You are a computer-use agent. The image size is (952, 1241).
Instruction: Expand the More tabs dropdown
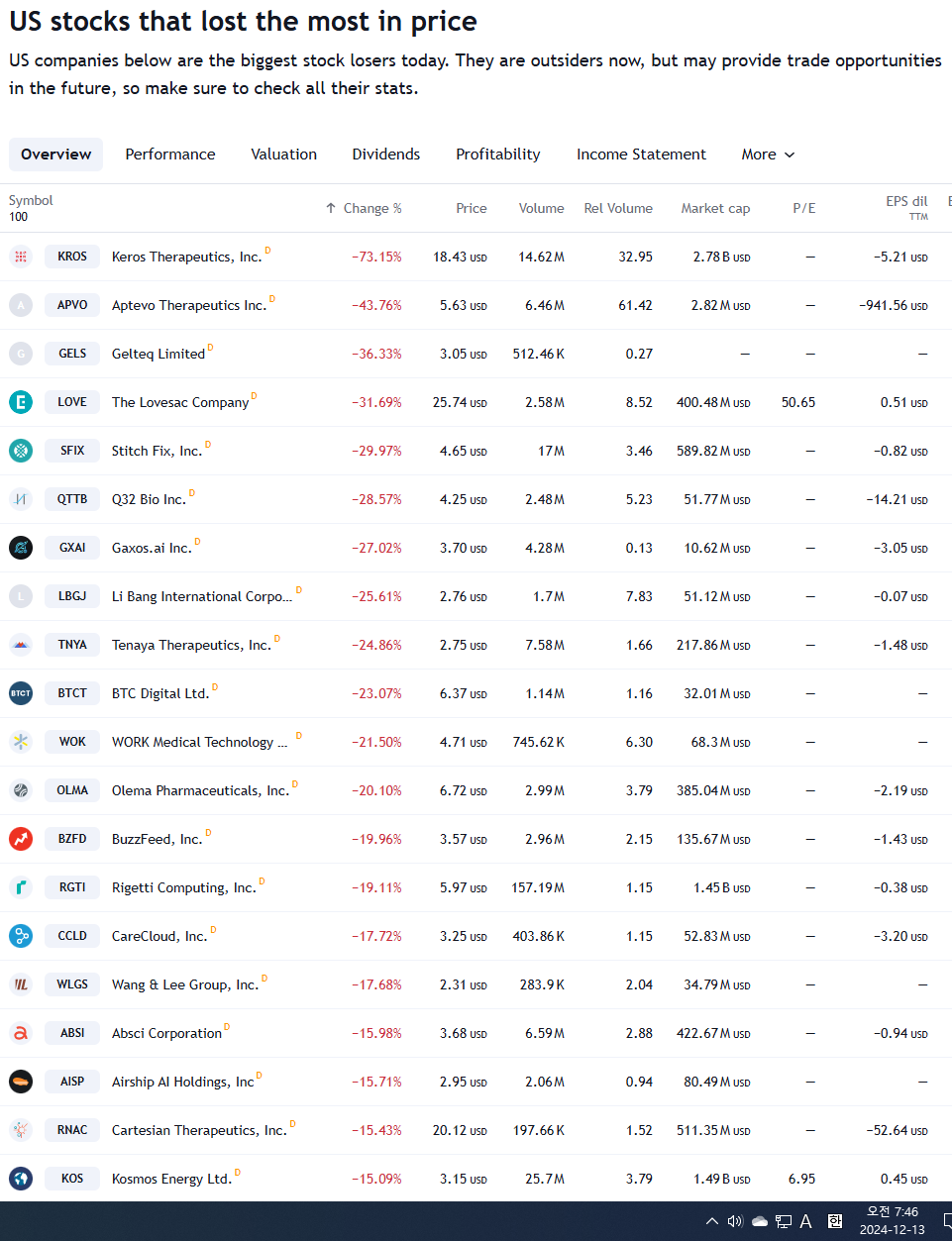point(768,155)
